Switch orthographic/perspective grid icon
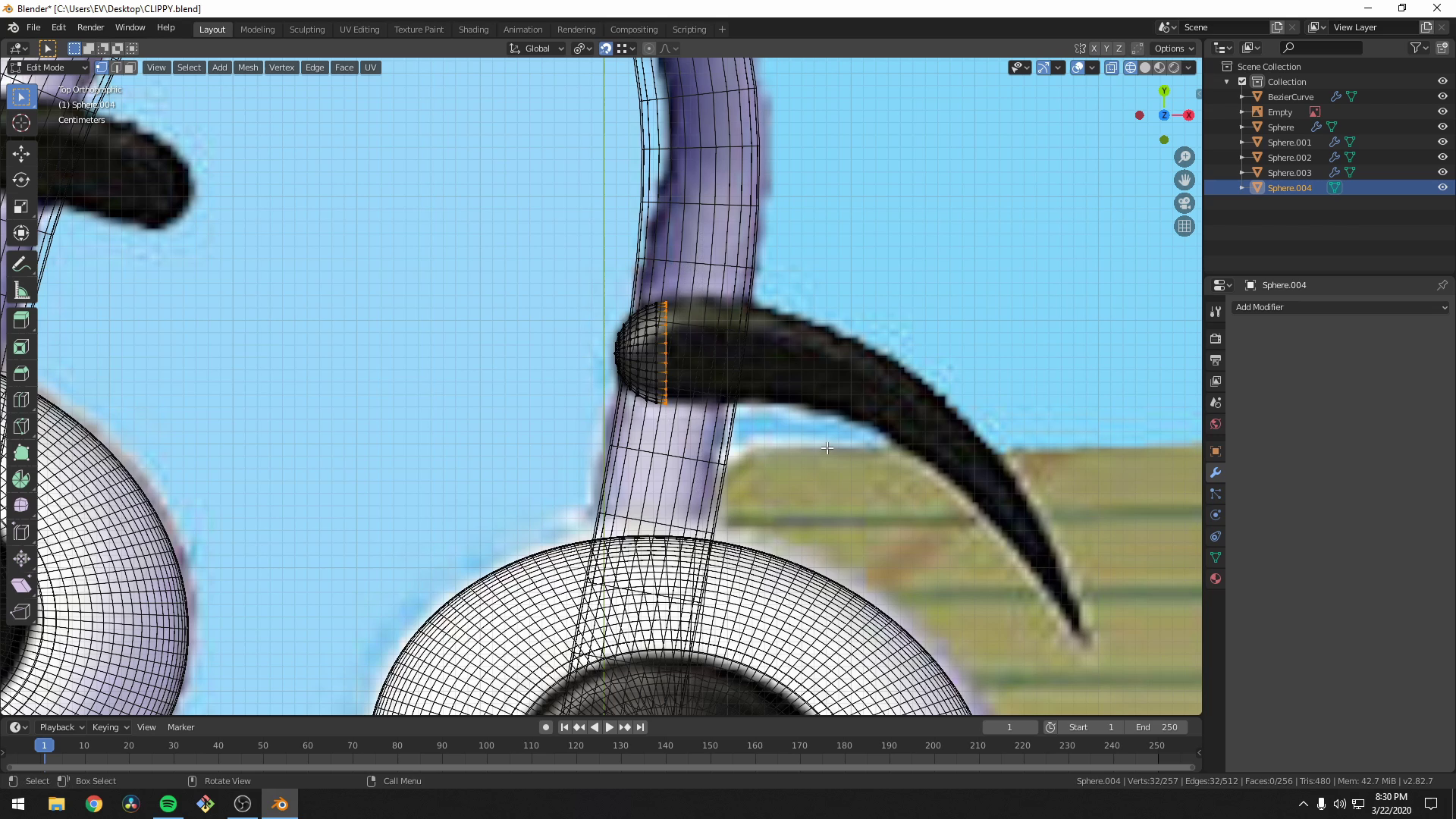1456x819 pixels. pyautogui.click(x=1185, y=226)
